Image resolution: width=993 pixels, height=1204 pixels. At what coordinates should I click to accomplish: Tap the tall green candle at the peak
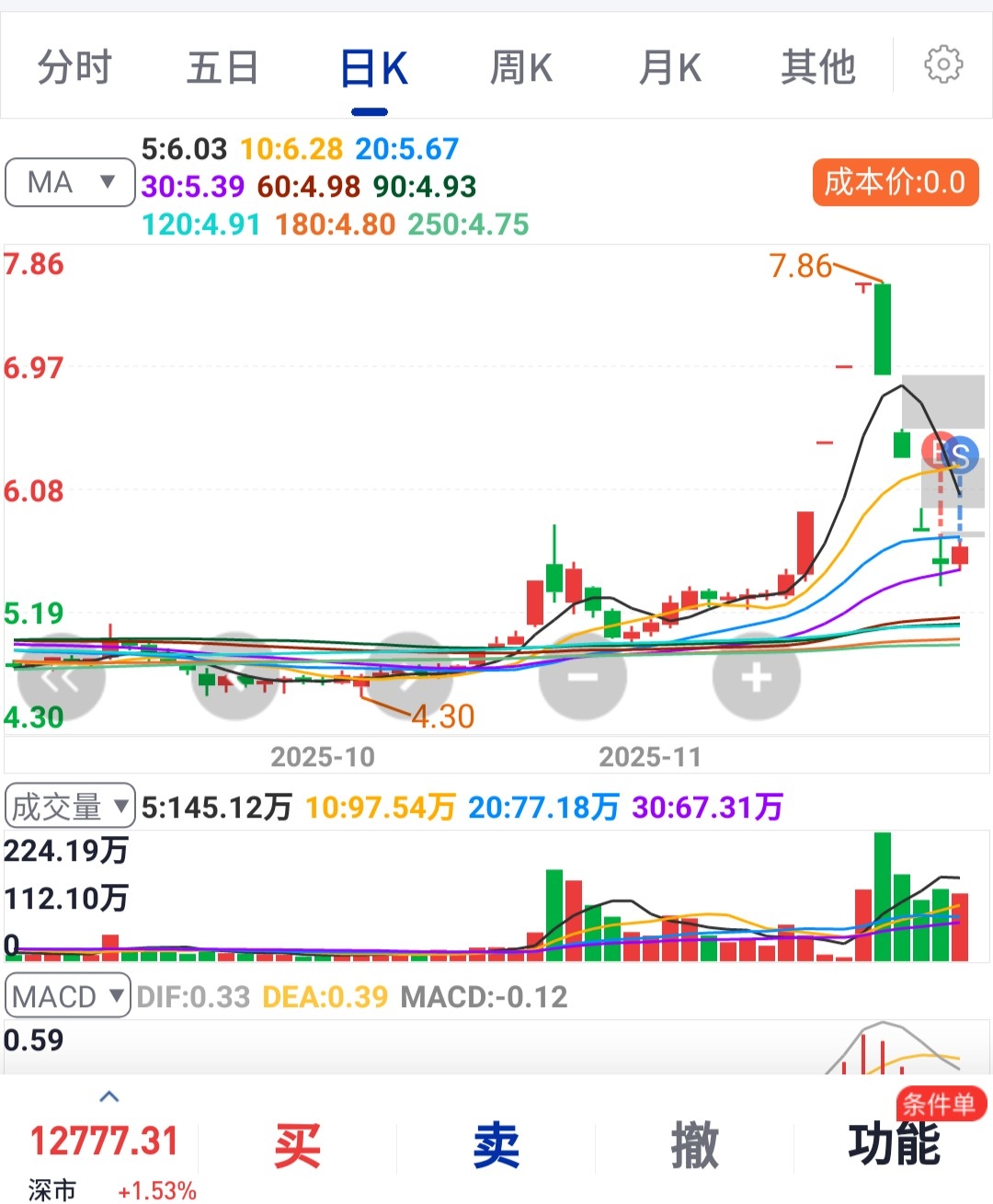[x=882, y=329]
